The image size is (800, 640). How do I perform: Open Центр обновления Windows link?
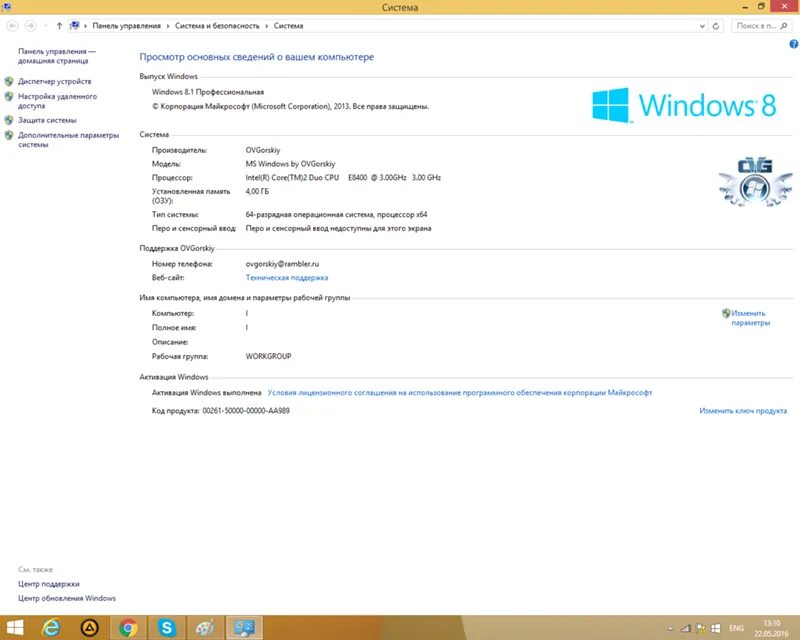[67, 598]
